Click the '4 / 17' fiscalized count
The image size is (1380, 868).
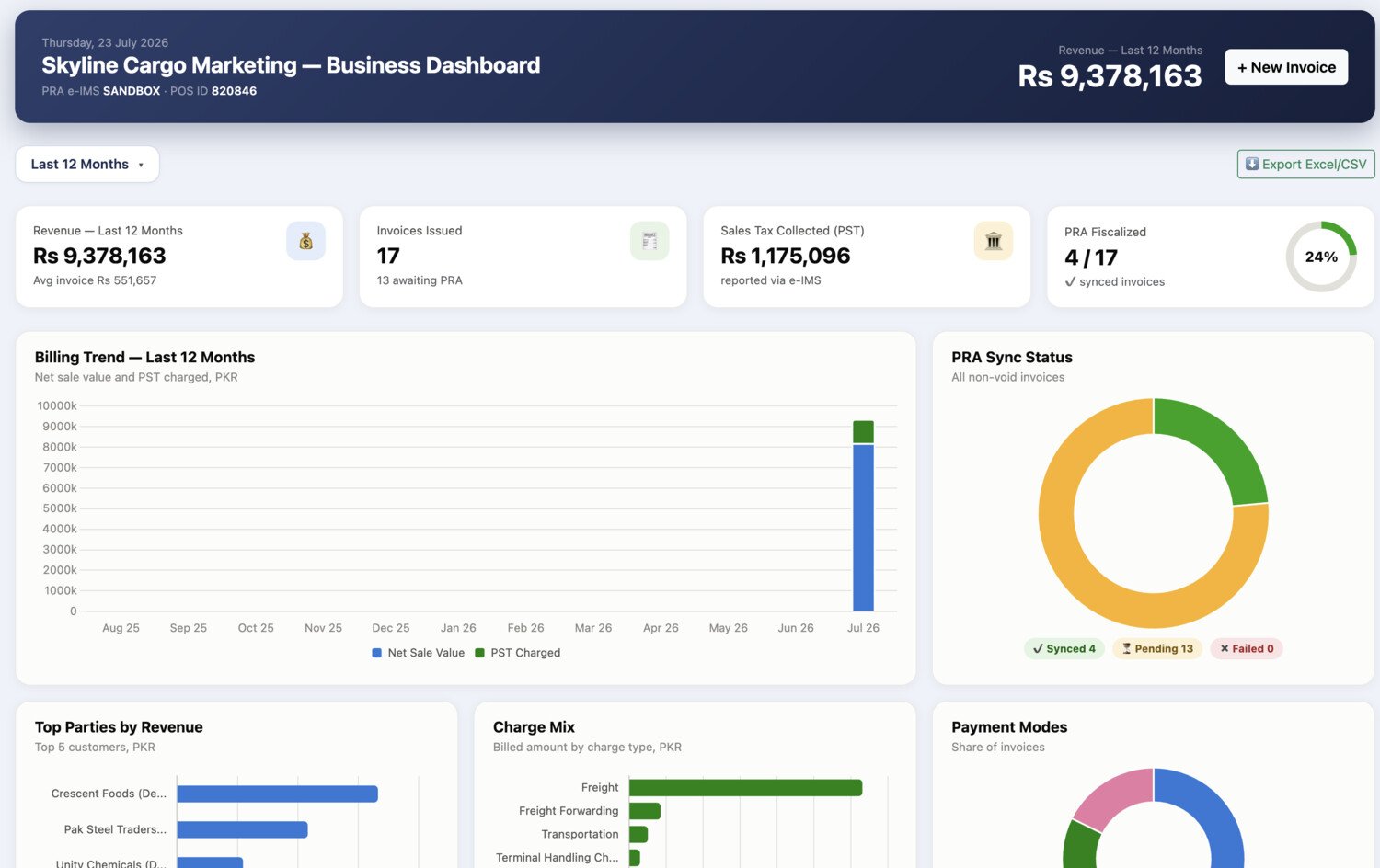point(1091,257)
